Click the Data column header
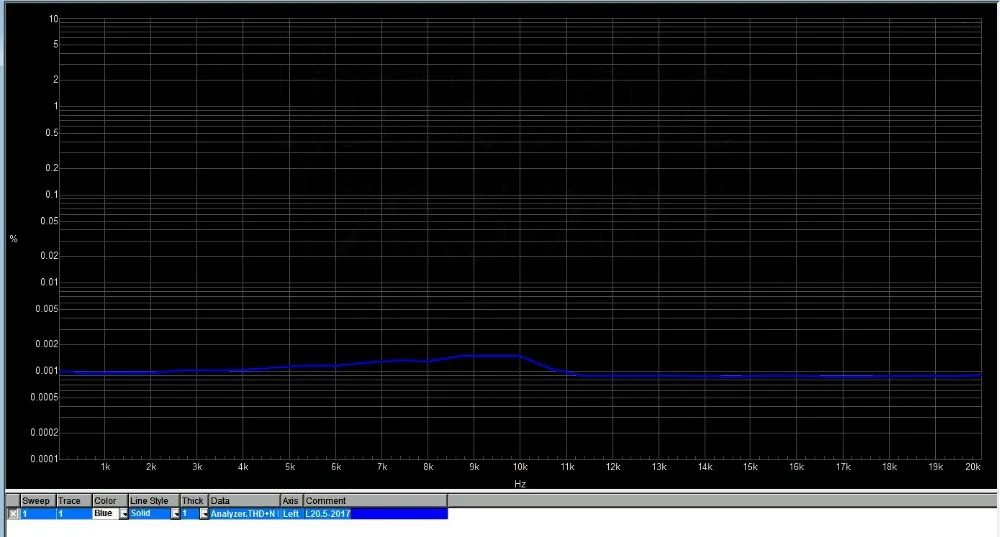1000x537 pixels. 244,501
